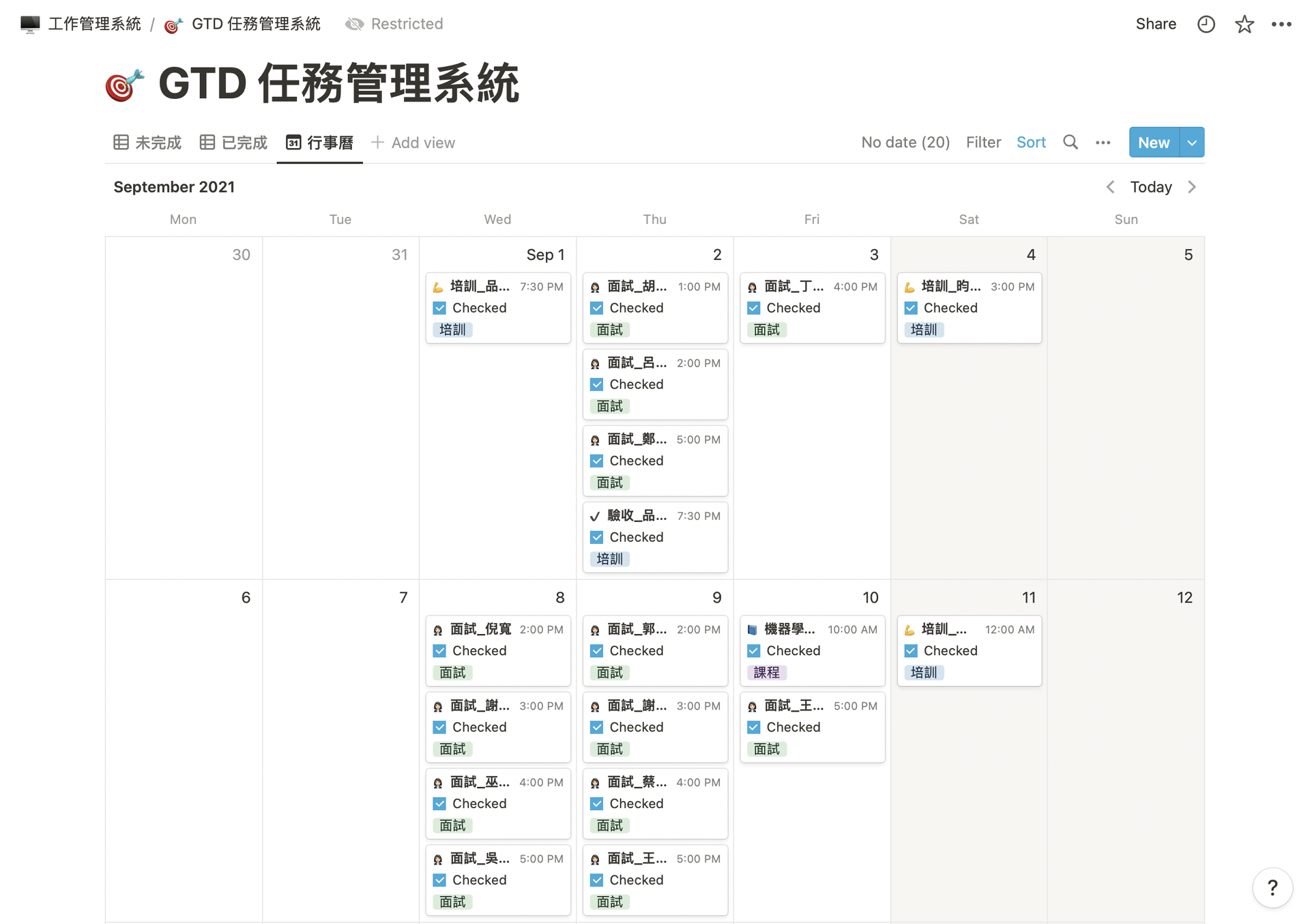Click the Share button
Image resolution: width=1310 pixels, height=924 pixels.
(x=1155, y=25)
